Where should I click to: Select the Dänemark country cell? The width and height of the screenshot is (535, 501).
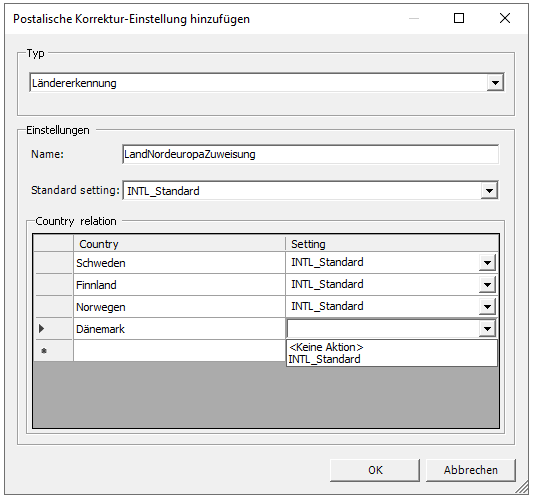click(179, 329)
